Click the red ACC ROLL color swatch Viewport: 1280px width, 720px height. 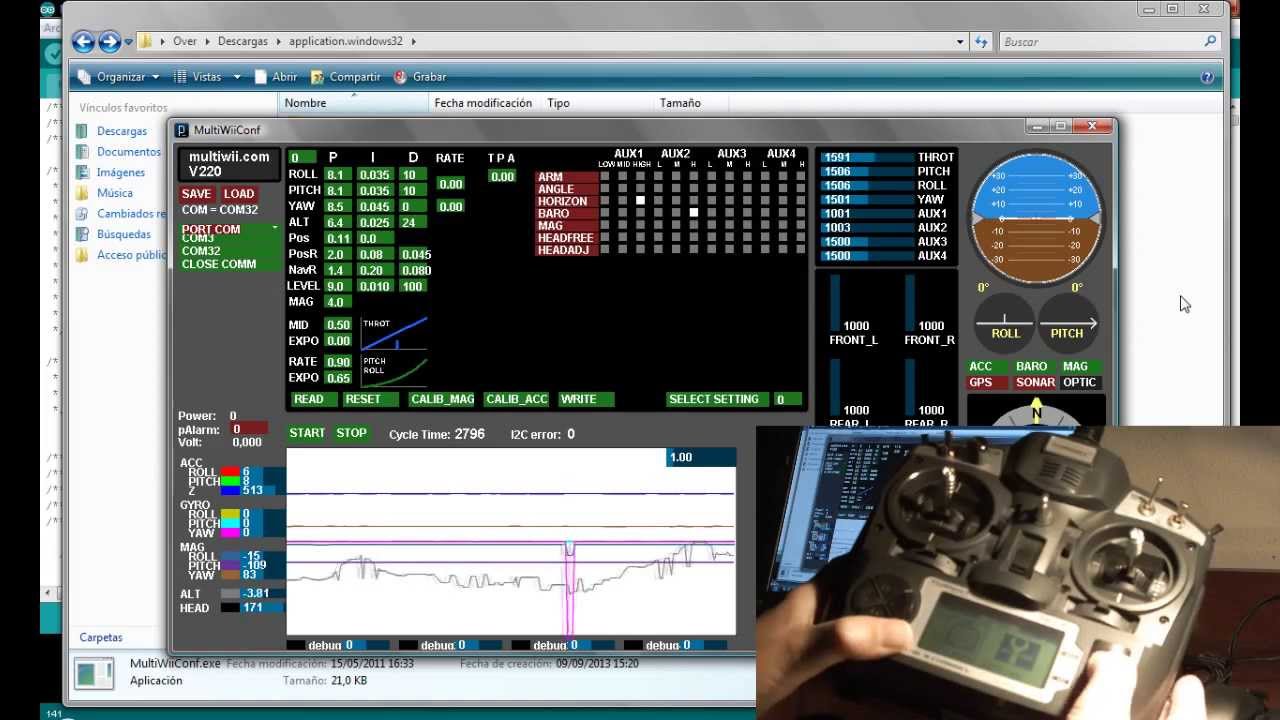click(x=230, y=472)
